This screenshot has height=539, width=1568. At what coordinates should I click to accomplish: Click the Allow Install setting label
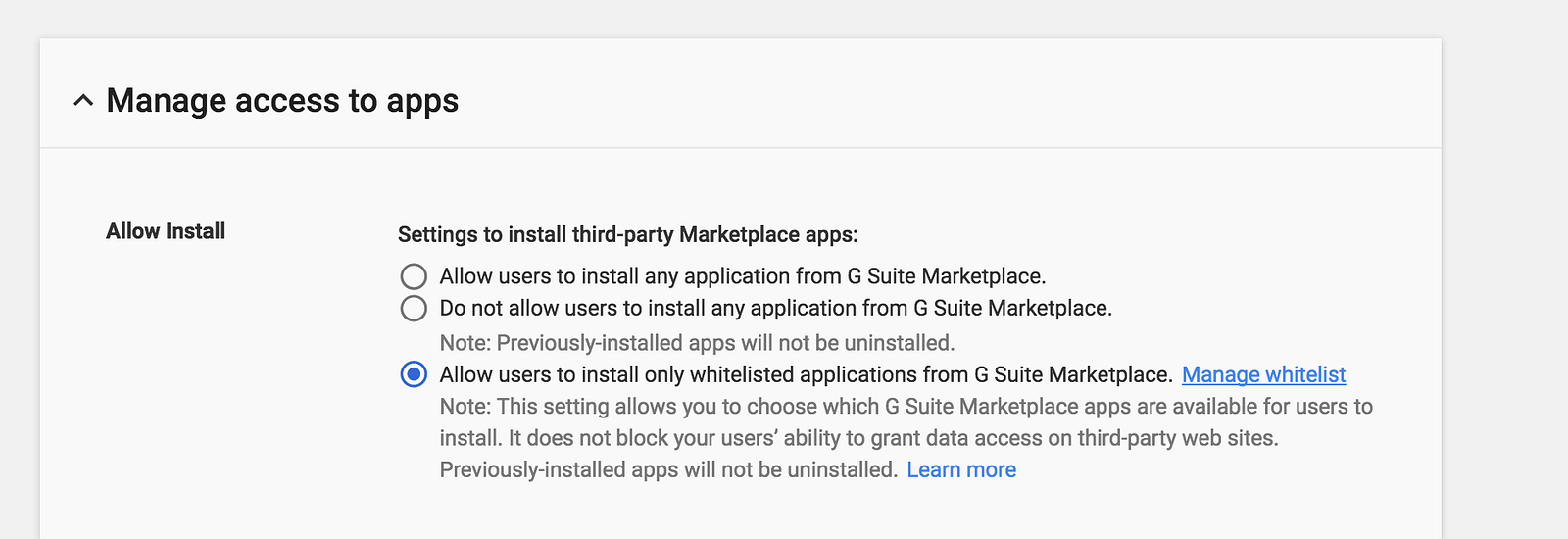(x=166, y=231)
